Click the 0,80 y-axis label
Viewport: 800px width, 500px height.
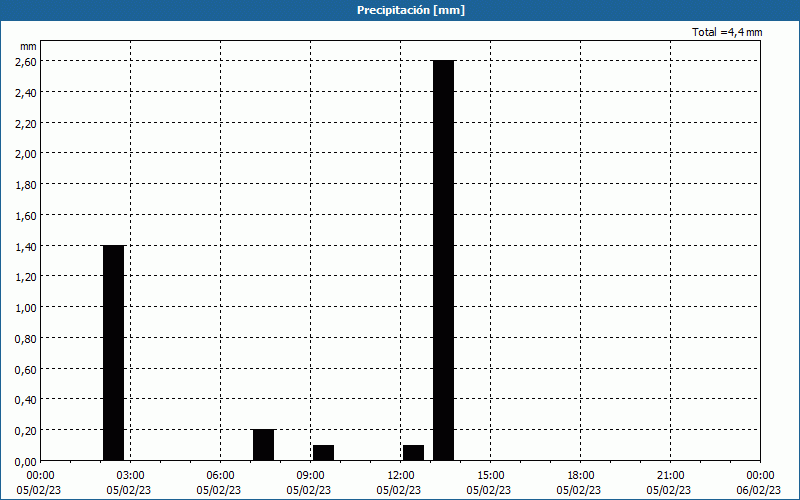pyautogui.click(x=26, y=338)
